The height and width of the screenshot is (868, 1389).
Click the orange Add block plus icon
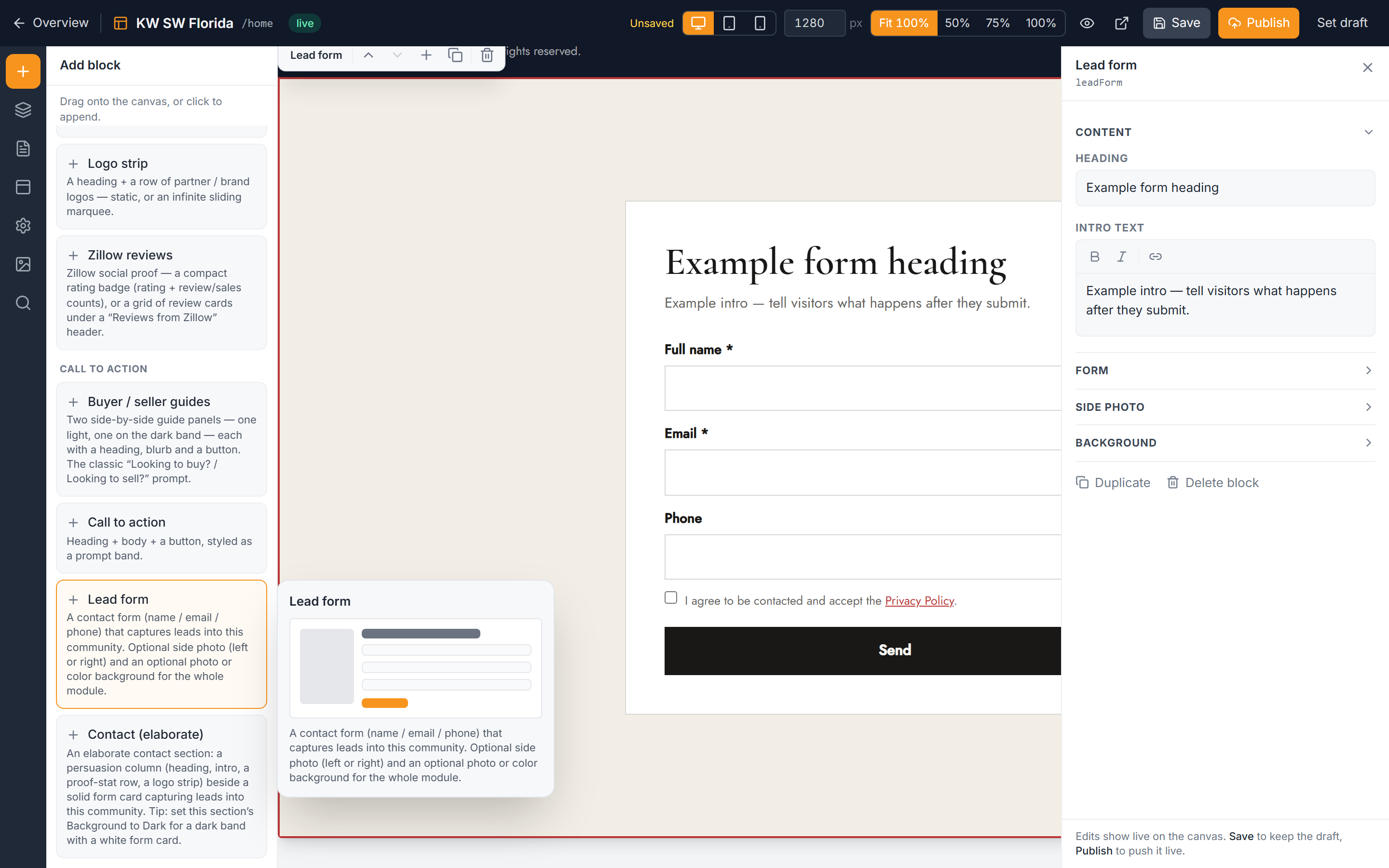coord(23,71)
